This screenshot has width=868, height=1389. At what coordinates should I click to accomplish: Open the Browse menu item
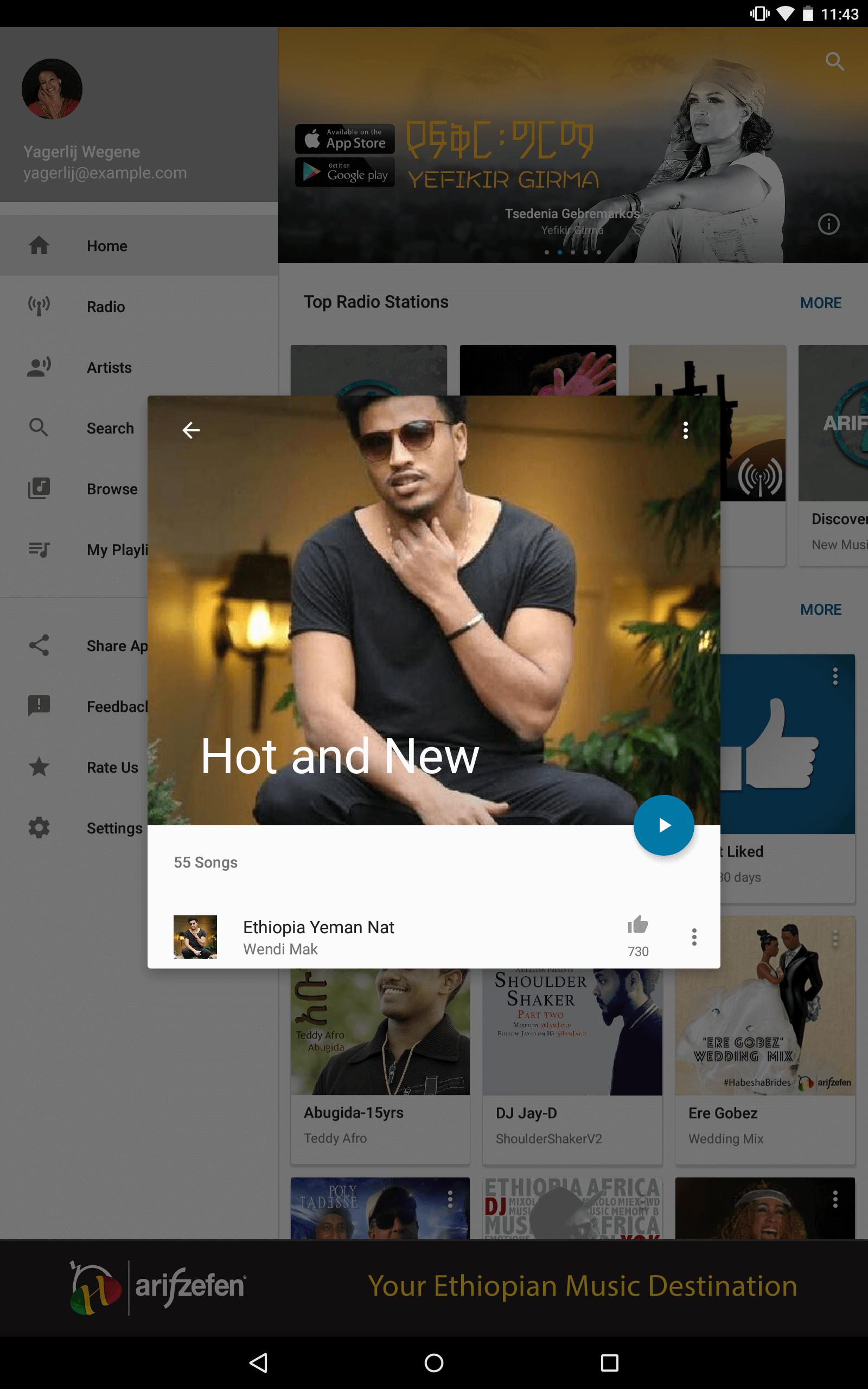(x=73, y=489)
